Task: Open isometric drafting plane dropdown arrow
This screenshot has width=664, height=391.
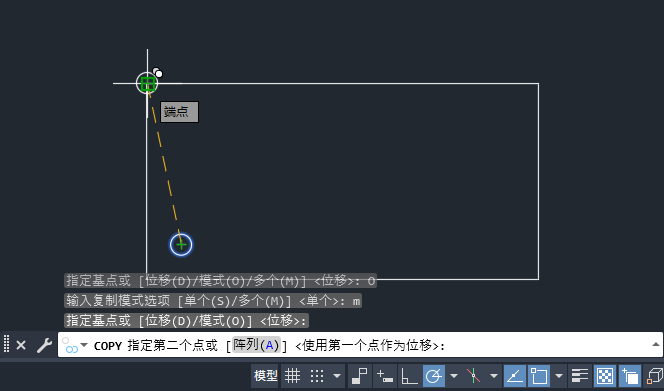Action: [494, 375]
